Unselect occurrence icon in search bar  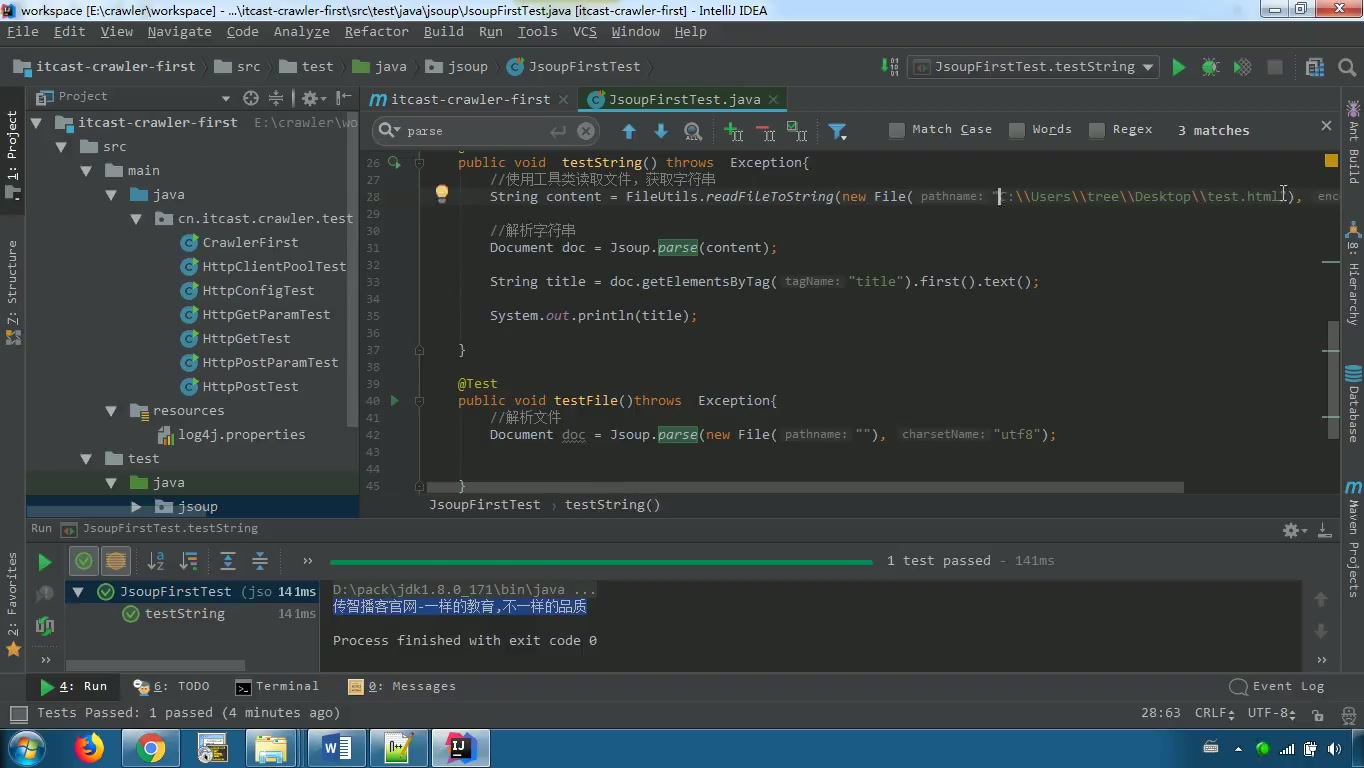pyautogui.click(x=765, y=131)
